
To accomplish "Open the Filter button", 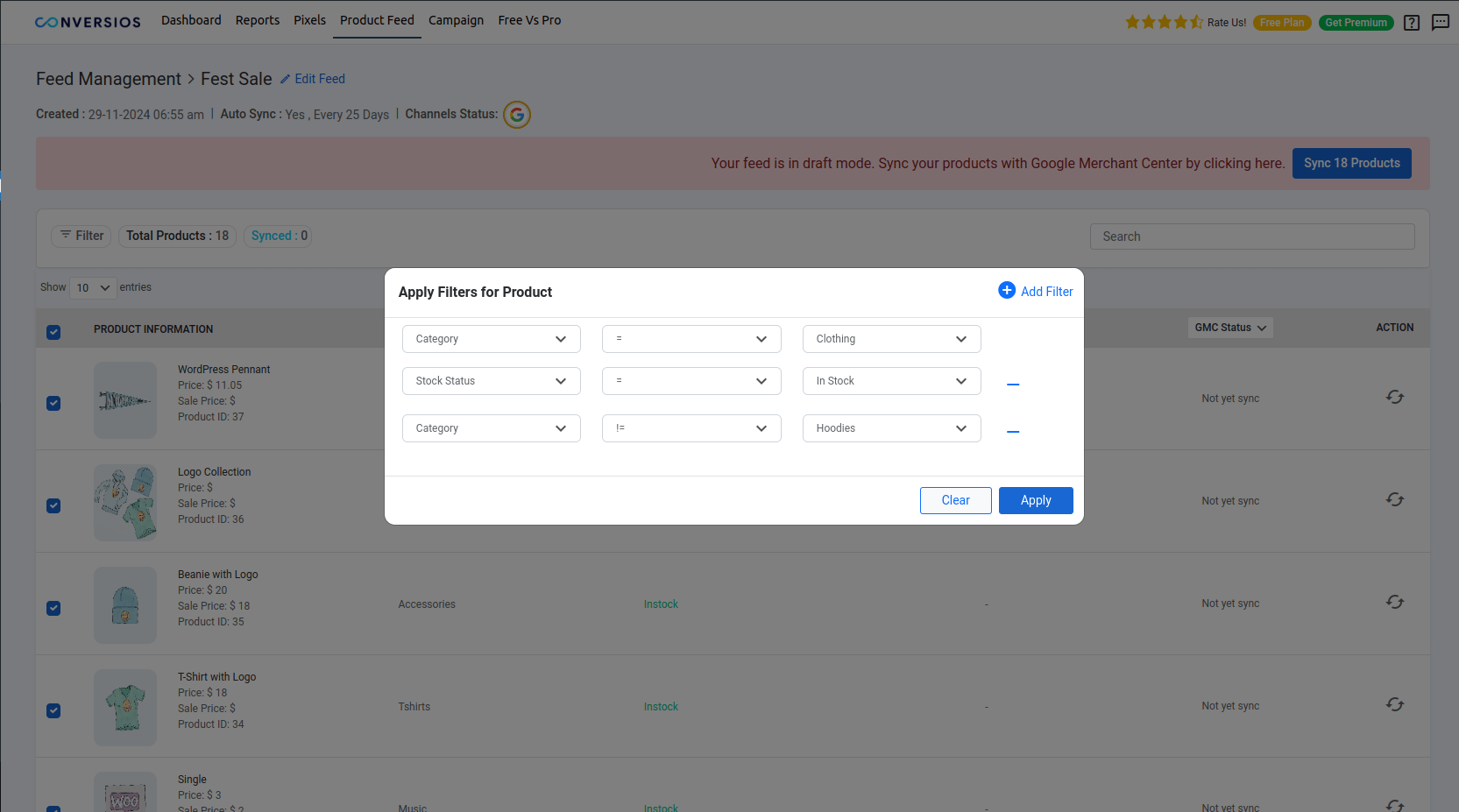I will click(81, 236).
